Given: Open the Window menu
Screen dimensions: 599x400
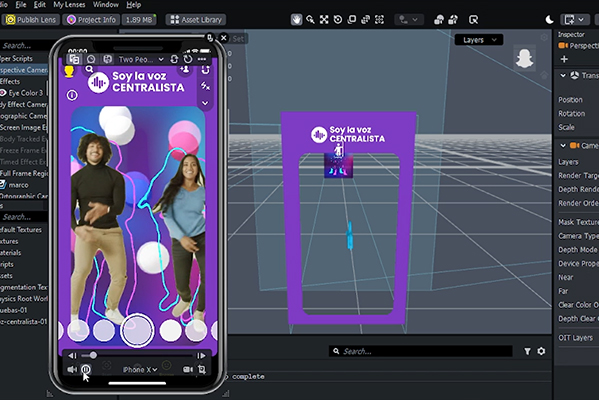Looking at the screenshot, I should pyautogui.click(x=106, y=5).
